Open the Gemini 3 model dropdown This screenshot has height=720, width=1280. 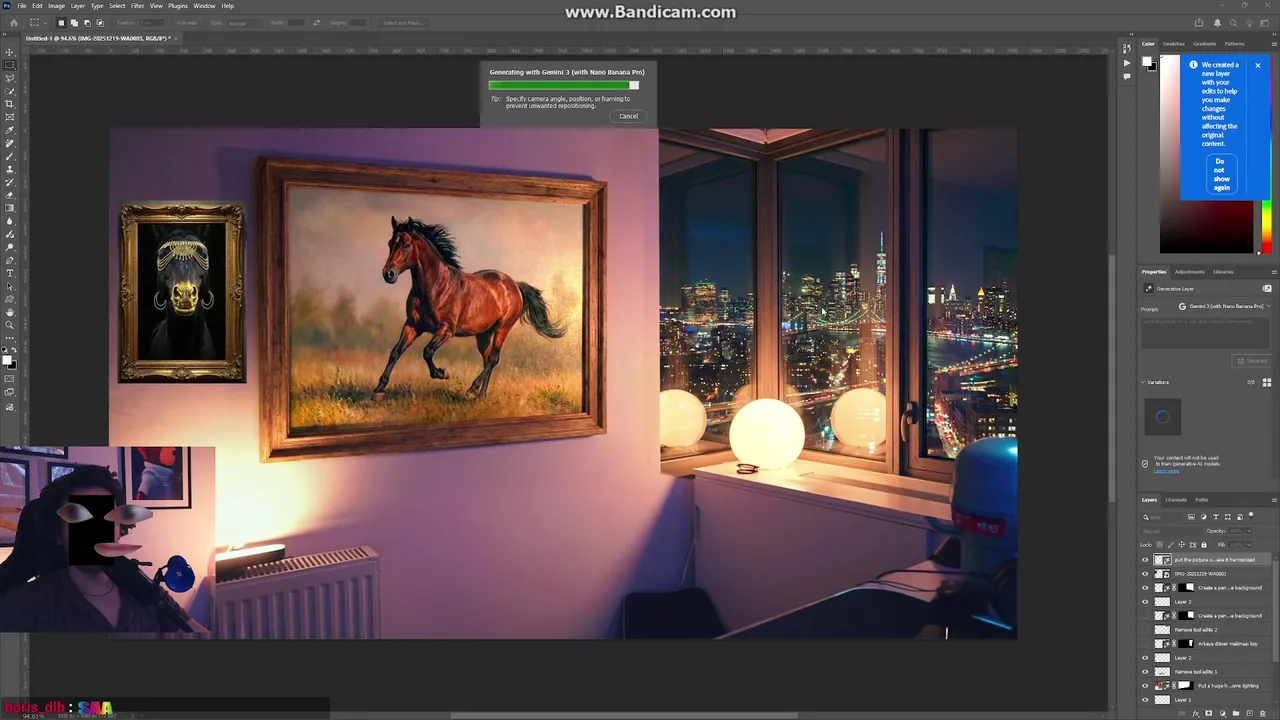click(x=1225, y=306)
